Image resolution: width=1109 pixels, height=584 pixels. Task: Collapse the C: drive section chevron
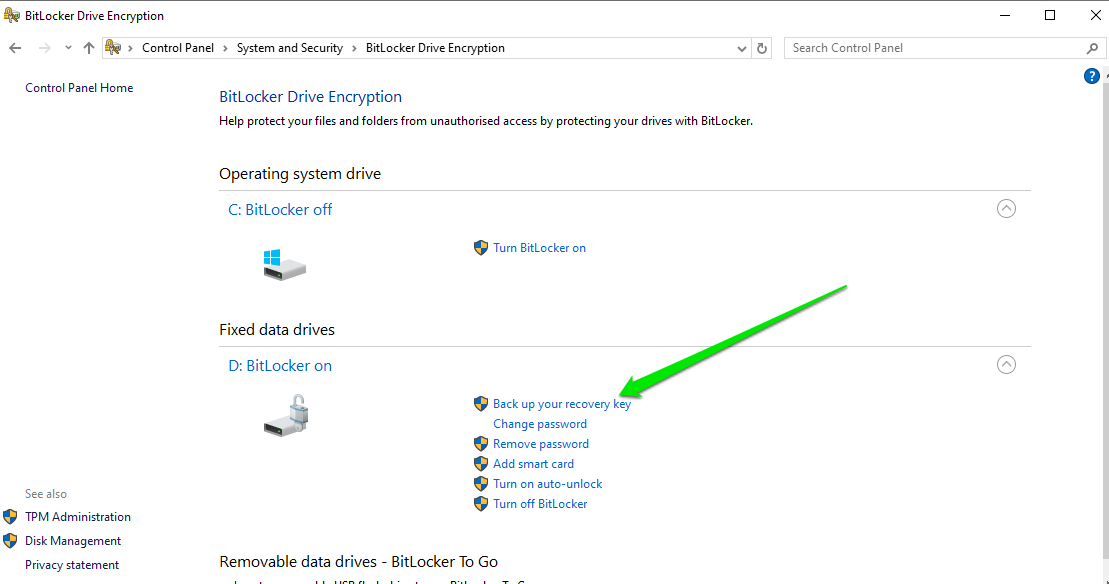point(1007,209)
